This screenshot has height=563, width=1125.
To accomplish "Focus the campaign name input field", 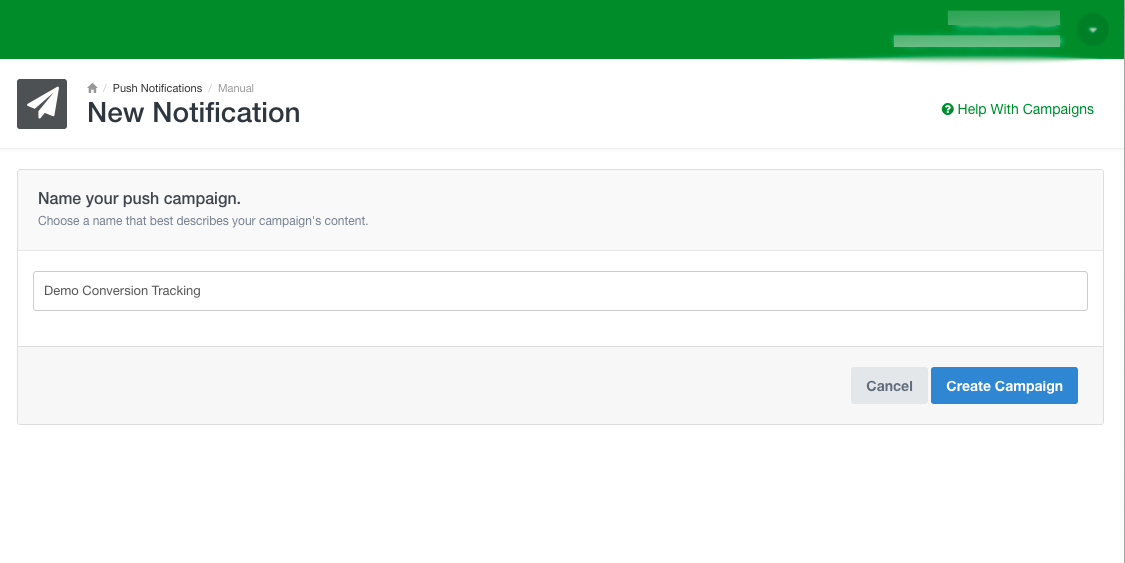I will pos(560,291).
